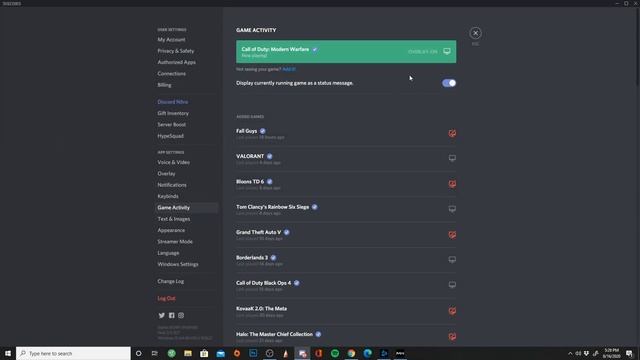
Task: Open Discord's Twitter icon link
Action: point(162,316)
